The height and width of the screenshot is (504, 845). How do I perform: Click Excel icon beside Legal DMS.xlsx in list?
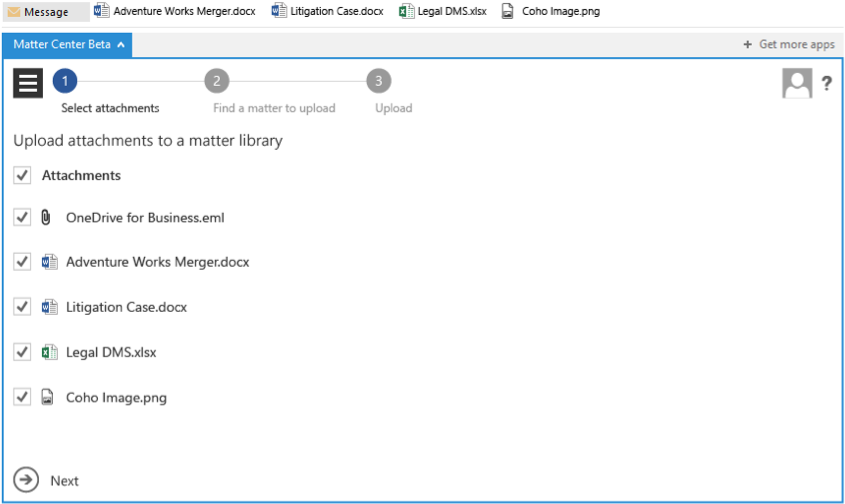[50, 352]
